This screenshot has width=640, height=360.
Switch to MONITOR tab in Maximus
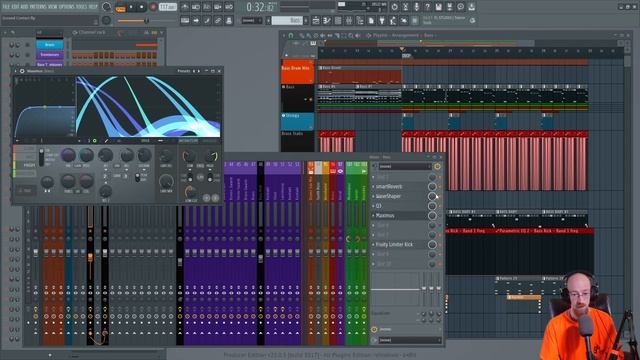point(188,141)
